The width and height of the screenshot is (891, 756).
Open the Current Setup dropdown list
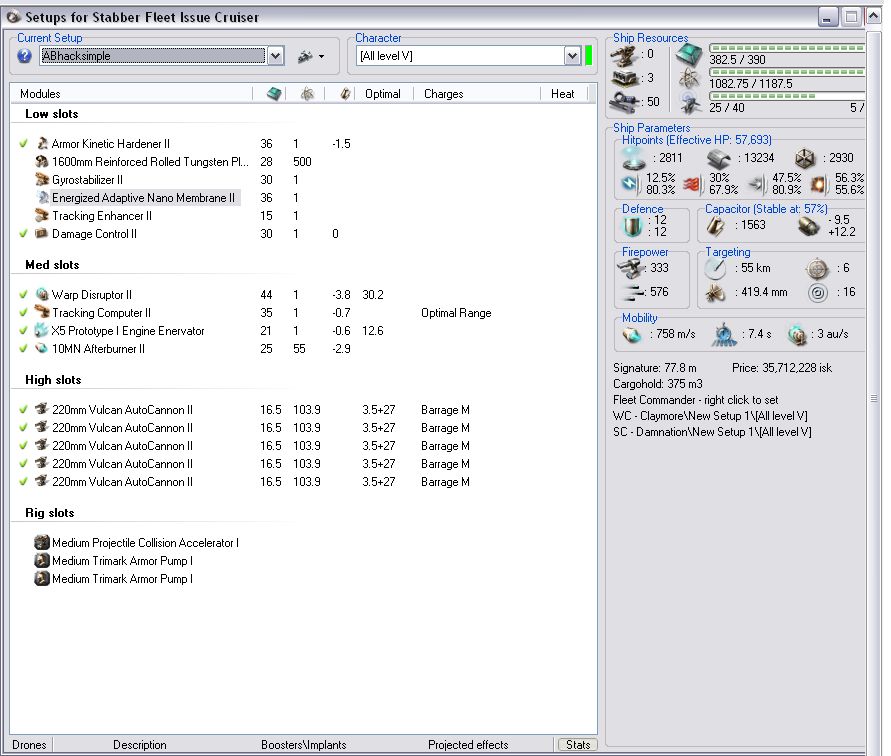point(276,57)
